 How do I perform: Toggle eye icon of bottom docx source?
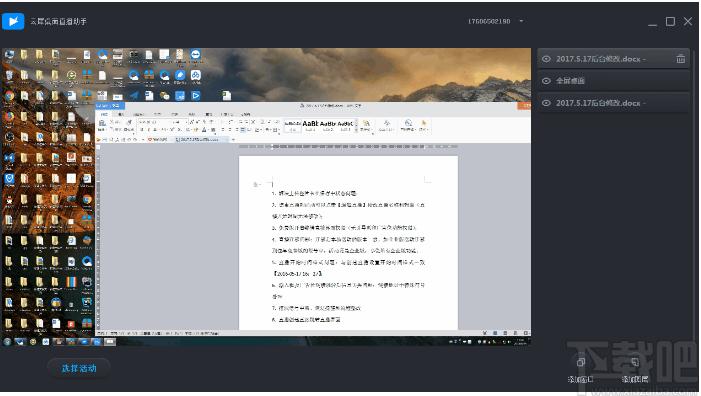point(546,103)
